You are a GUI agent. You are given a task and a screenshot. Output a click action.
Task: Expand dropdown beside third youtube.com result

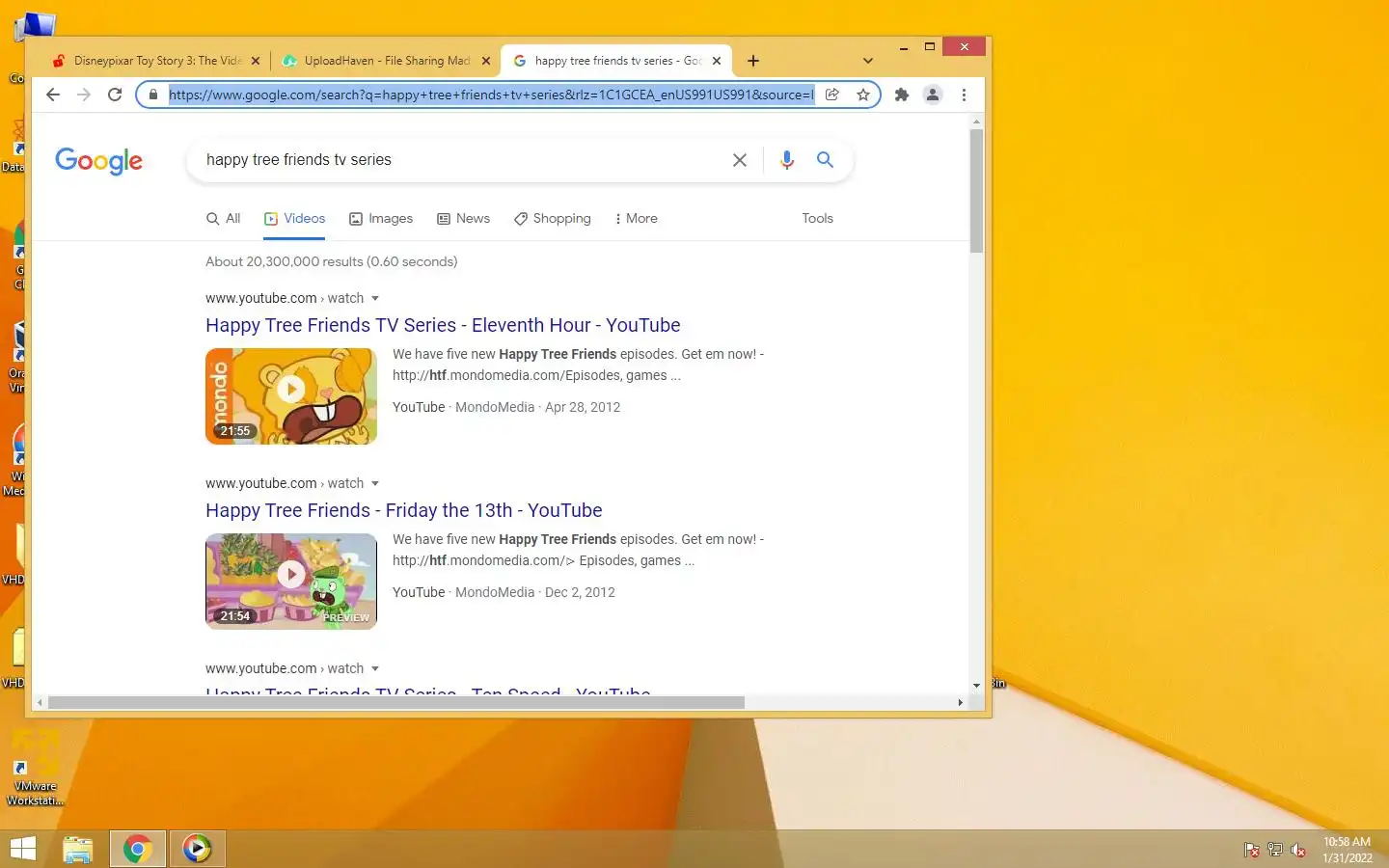pyautogui.click(x=375, y=668)
